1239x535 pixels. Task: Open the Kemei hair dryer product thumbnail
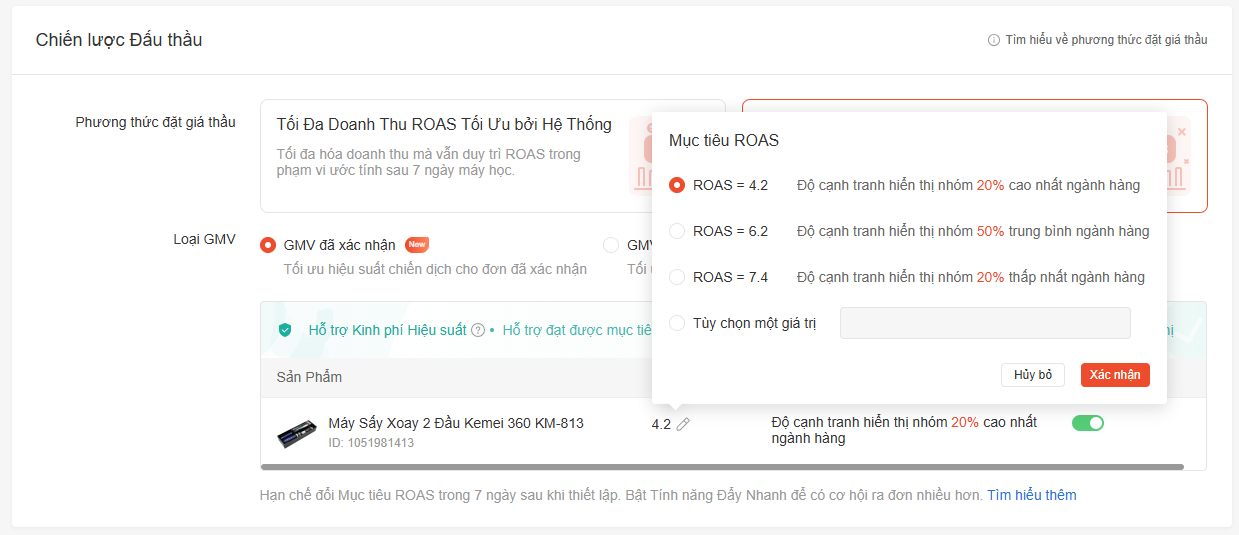point(297,432)
